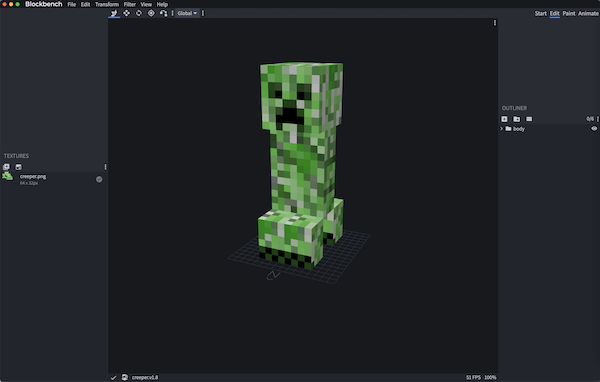Open the View menu

pos(146,5)
